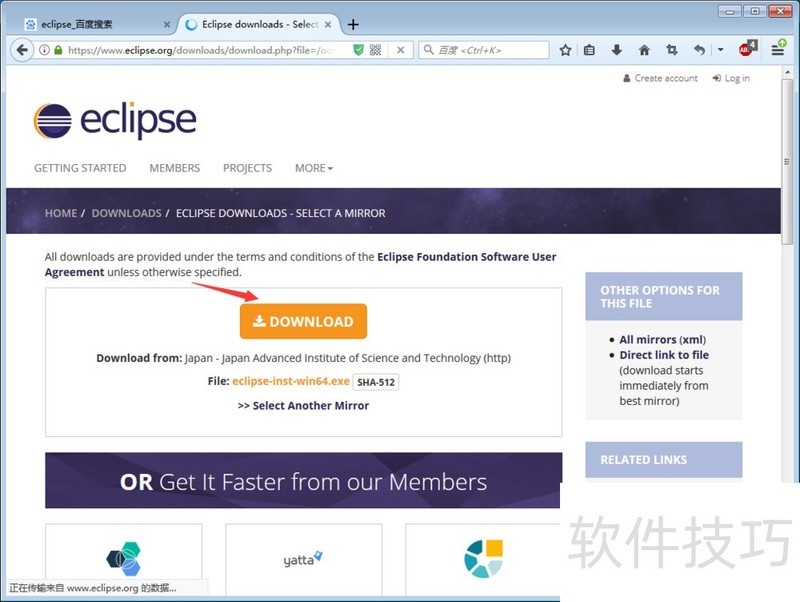
Task: Open the downloads arrow icon
Action: [617, 50]
